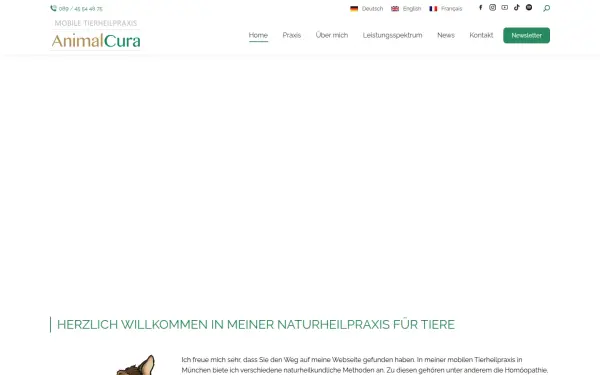Screen dimensions: 600x375
Task: Open the TikTok profile icon
Action: (517, 7)
